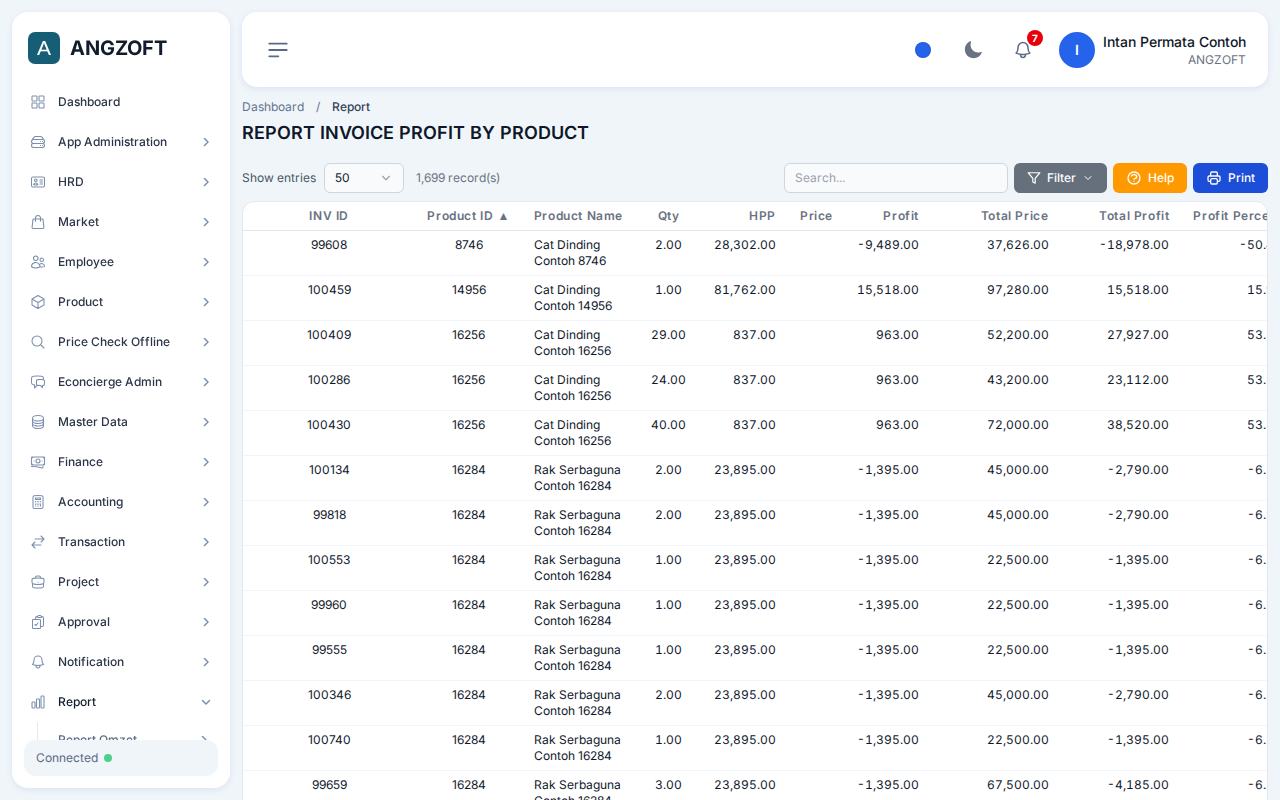Screen dimensions: 1280x800
Task: Select the Employee menu item
Action: 121,262
